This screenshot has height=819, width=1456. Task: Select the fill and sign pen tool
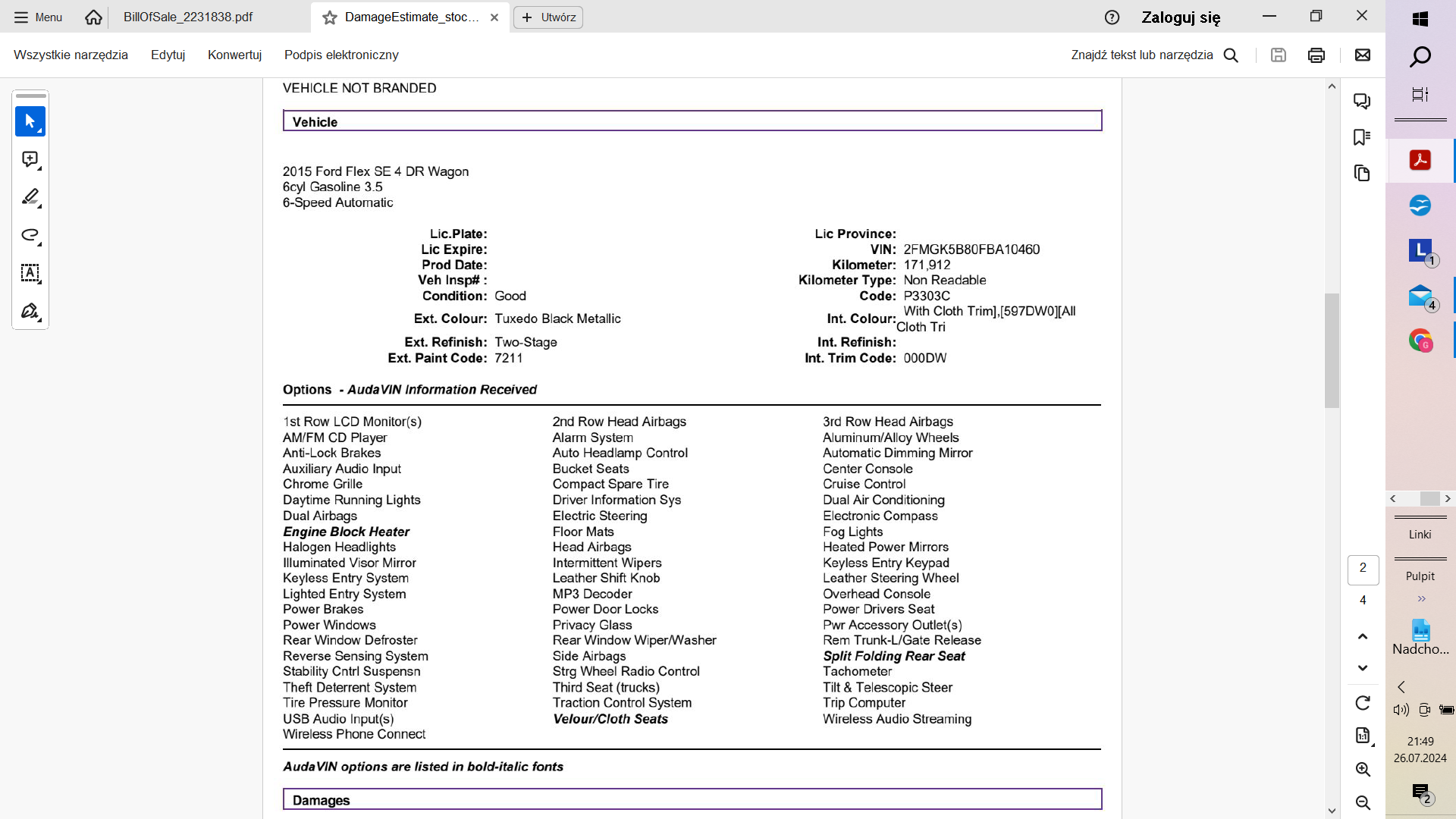(30, 311)
